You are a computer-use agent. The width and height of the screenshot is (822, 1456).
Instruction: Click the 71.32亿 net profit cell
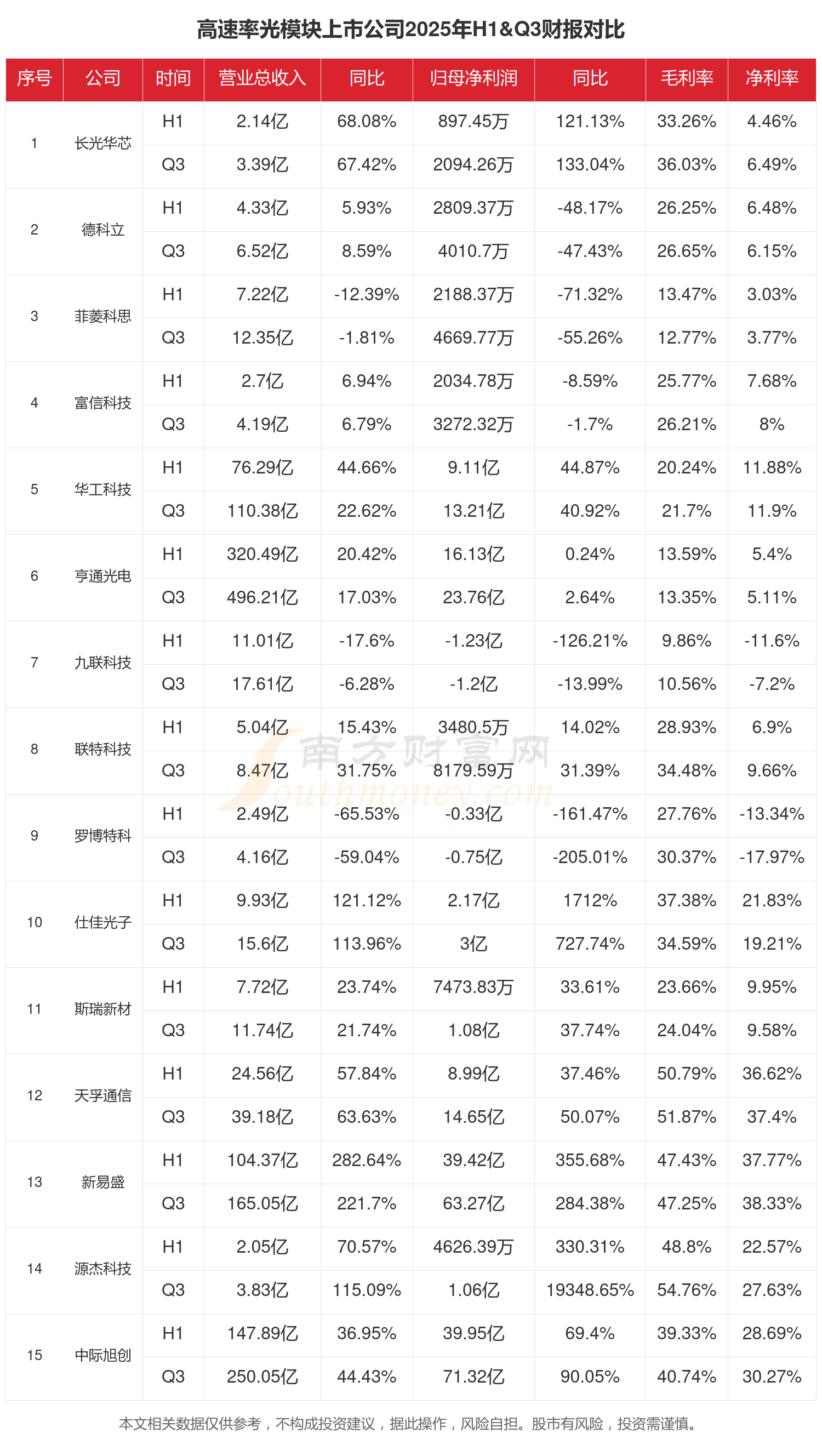pyautogui.click(x=473, y=1377)
